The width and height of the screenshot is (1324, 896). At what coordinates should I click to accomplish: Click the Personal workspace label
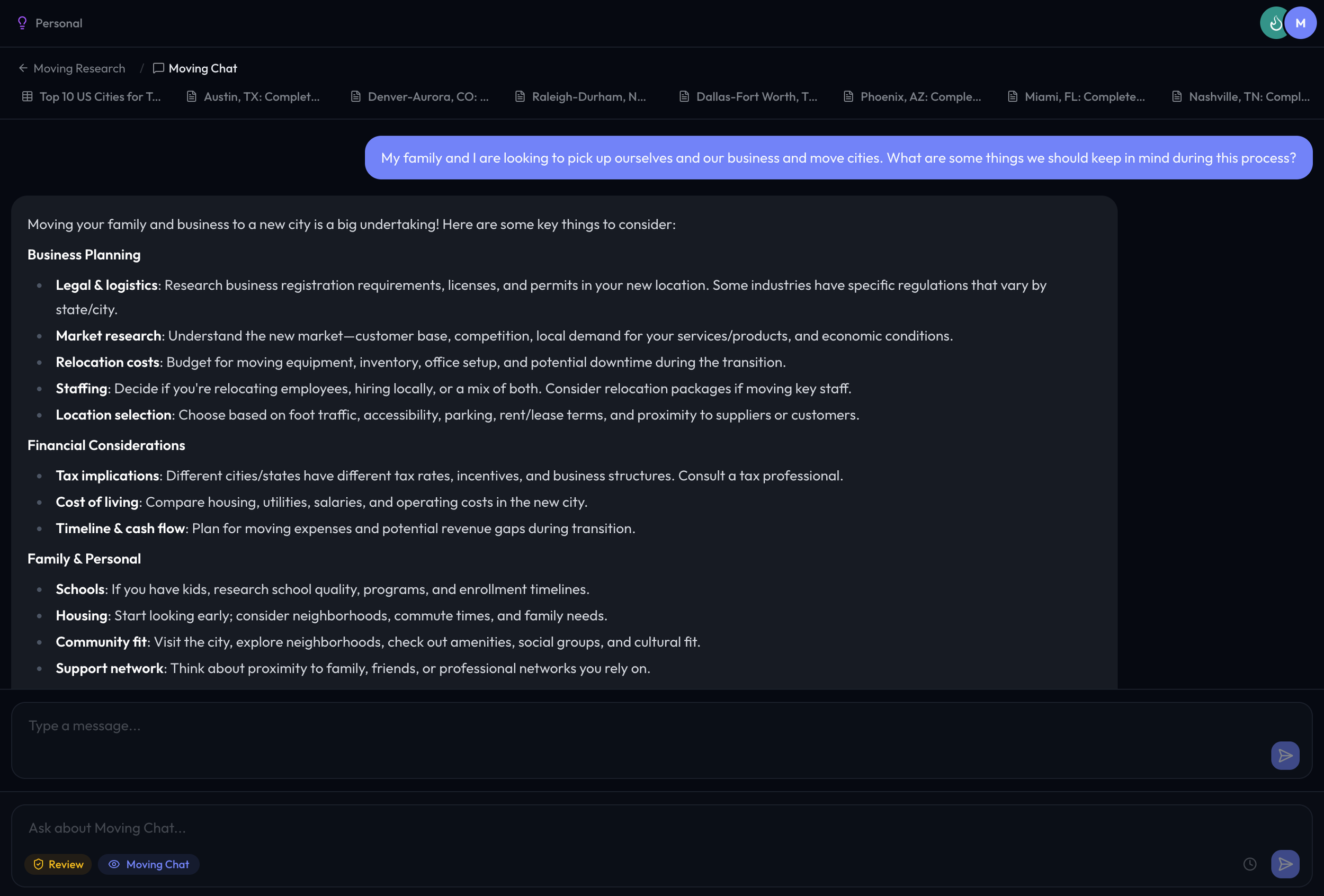pos(59,23)
